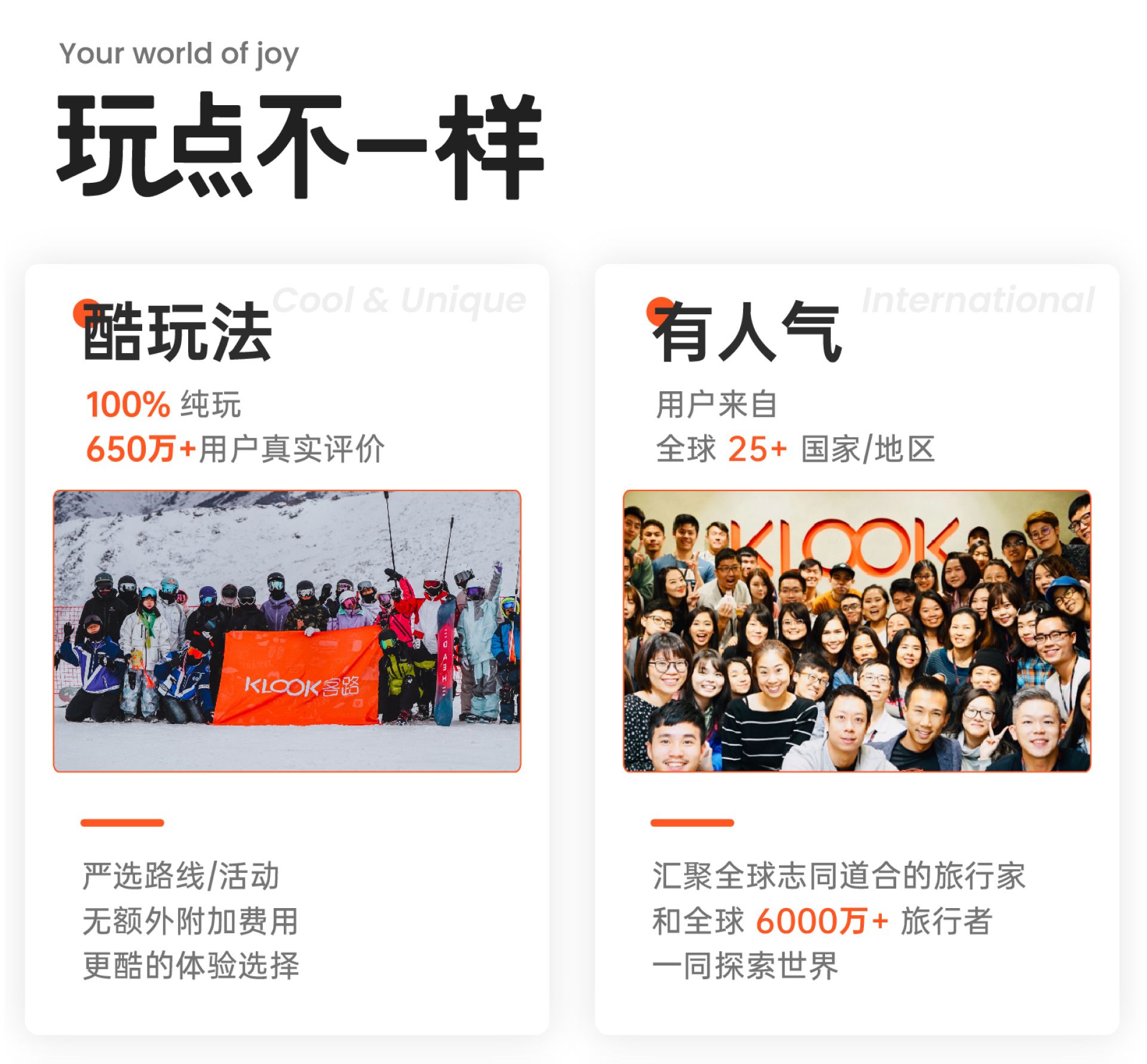Click the 'Your world of joy' tagline
Screen dimensions: 1147x1064
[x=179, y=54]
